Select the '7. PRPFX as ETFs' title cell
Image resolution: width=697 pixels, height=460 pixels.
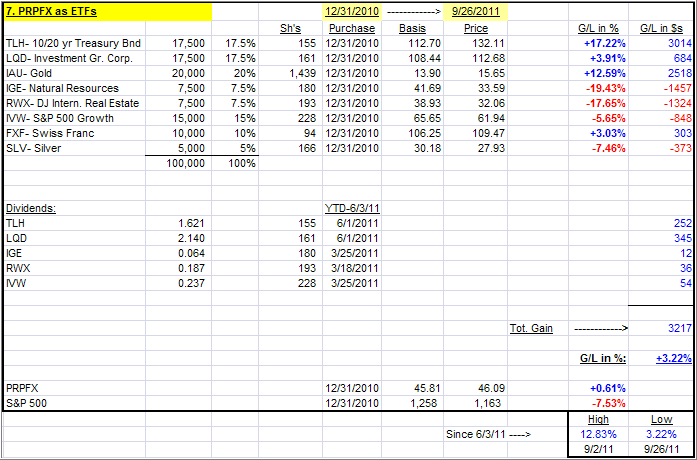(108, 12)
